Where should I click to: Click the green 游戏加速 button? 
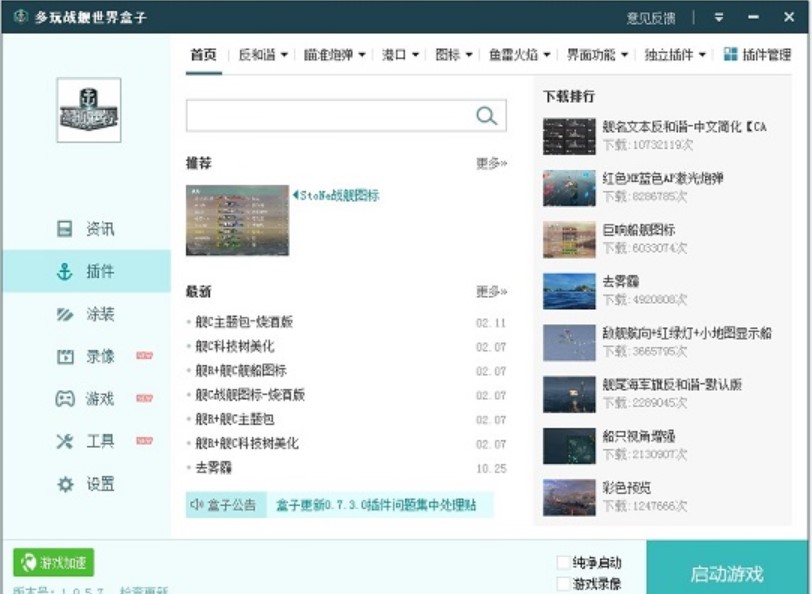(x=54, y=562)
